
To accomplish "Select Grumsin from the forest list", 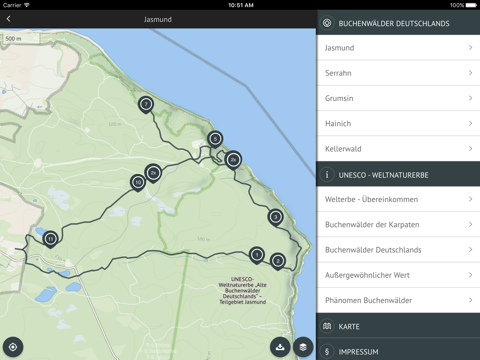I will pyautogui.click(x=398, y=98).
